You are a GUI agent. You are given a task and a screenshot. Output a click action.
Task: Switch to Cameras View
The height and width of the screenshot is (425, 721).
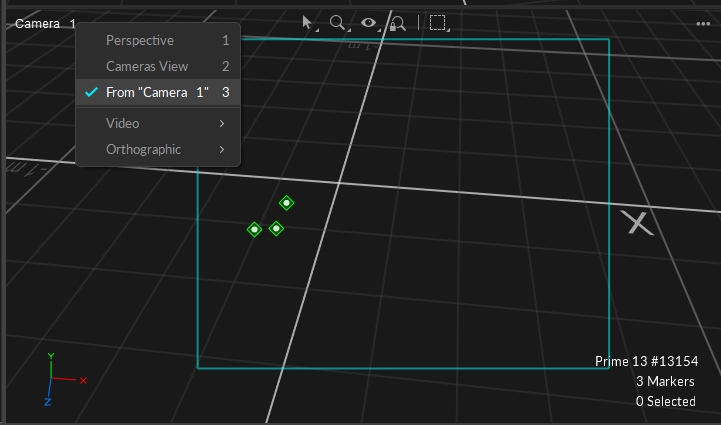point(147,66)
